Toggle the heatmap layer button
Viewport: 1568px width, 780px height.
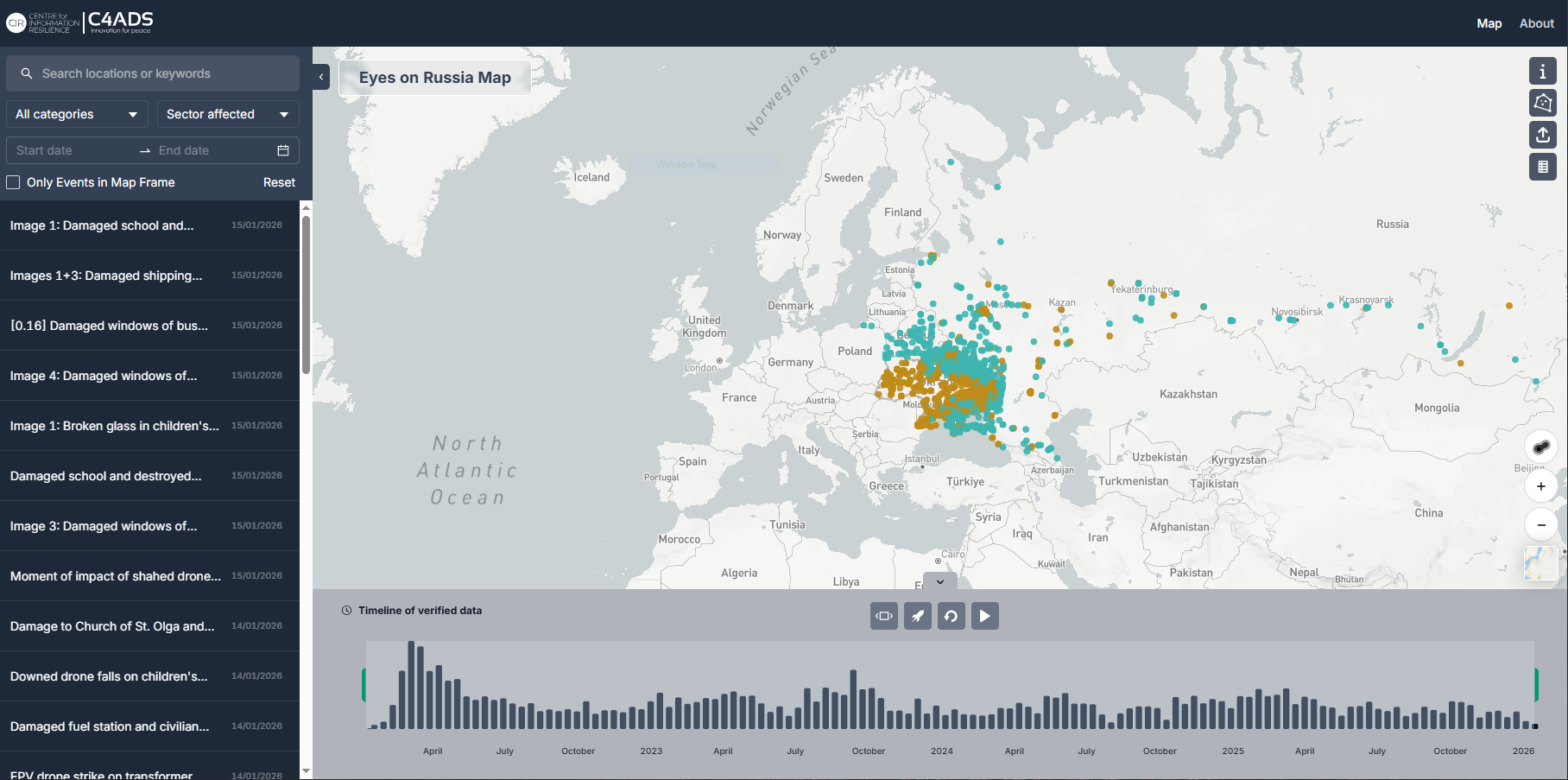(x=1540, y=447)
